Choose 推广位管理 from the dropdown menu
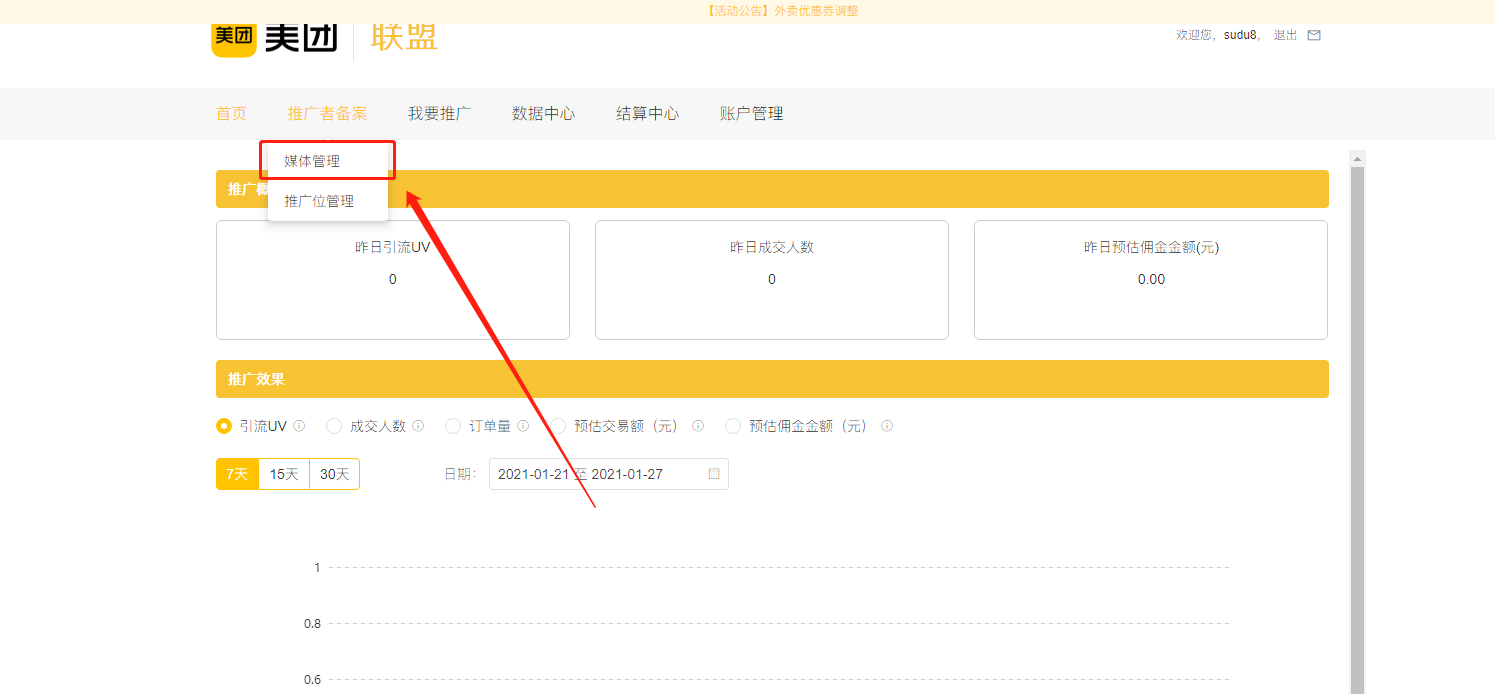The height and width of the screenshot is (694, 1495). [x=319, y=201]
